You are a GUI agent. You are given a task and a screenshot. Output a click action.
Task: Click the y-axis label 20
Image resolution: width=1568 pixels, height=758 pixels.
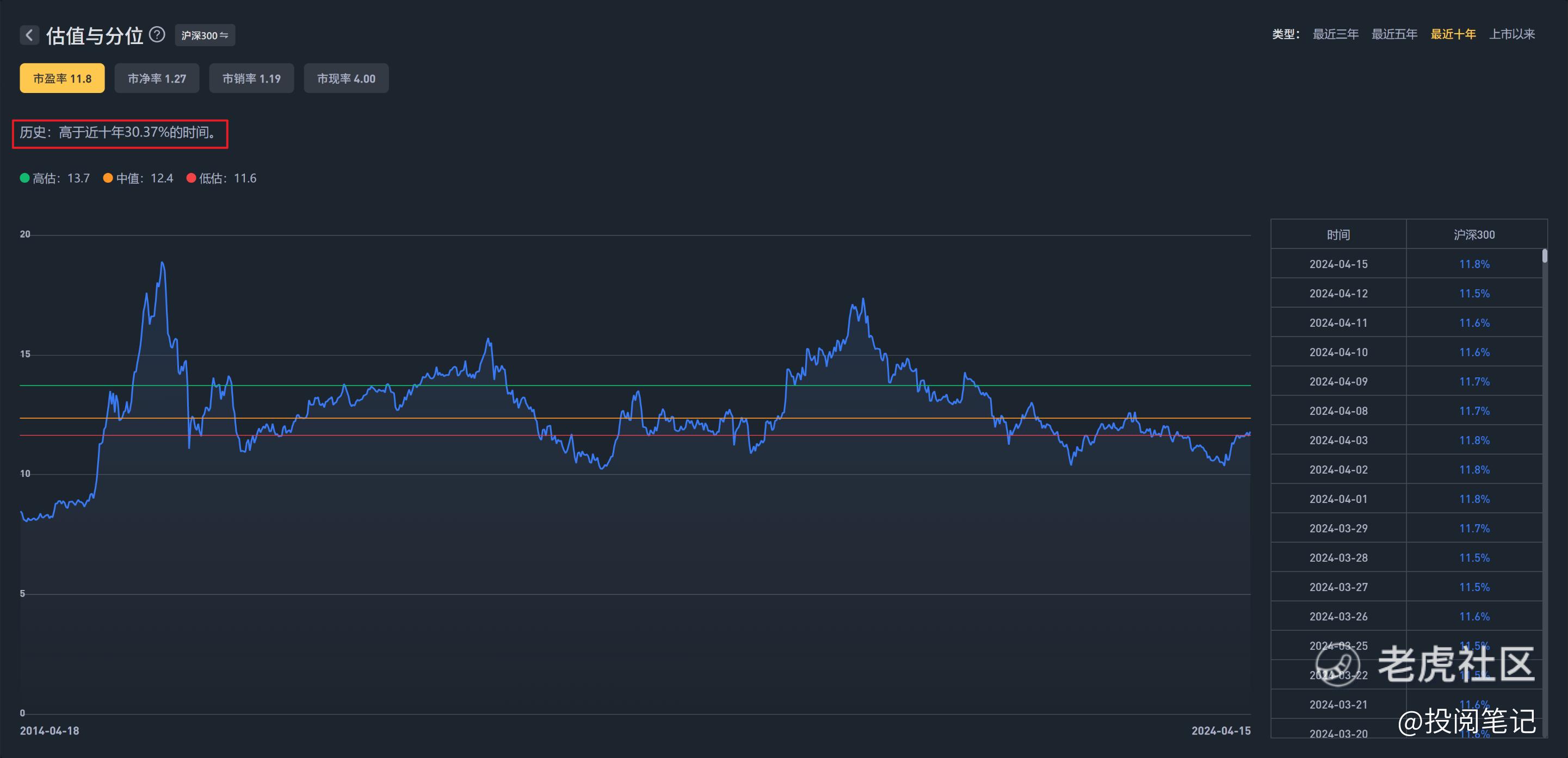pos(25,234)
